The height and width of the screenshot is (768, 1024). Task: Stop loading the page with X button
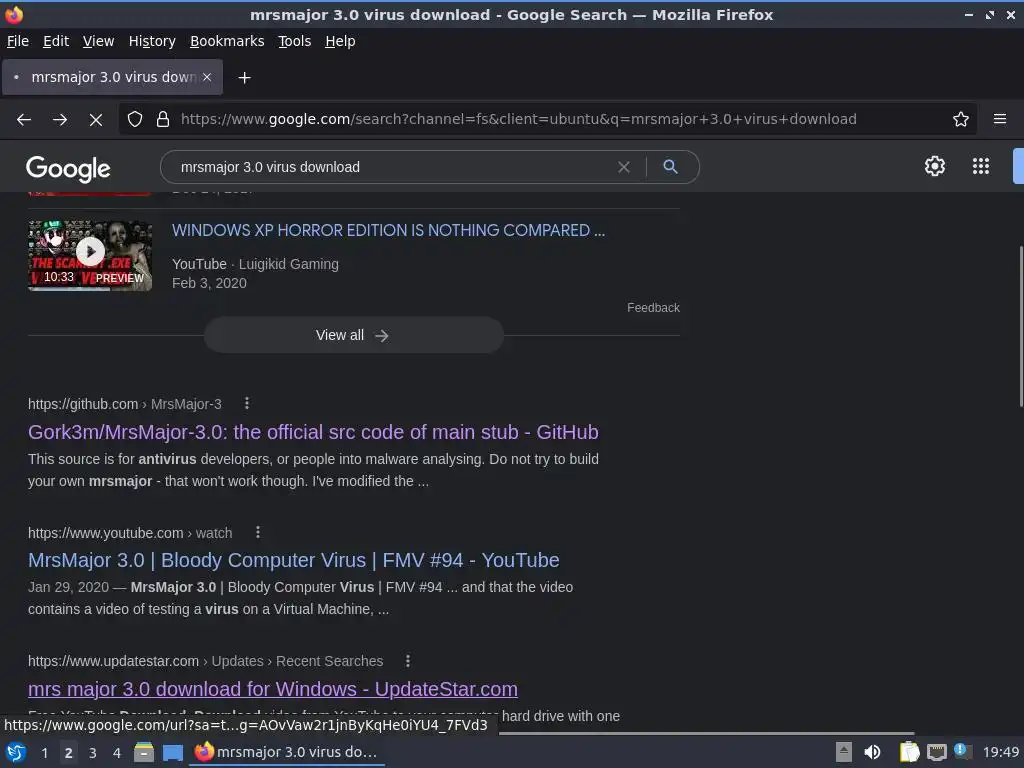coord(96,120)
